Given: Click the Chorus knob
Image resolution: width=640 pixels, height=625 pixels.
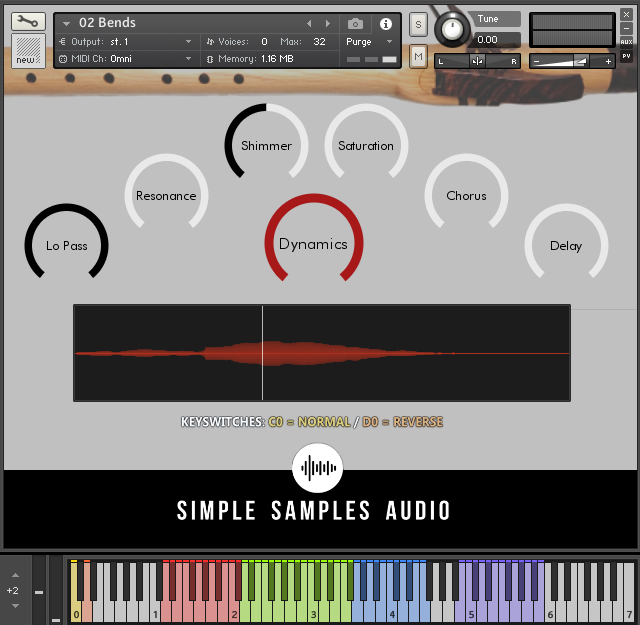Looking at the screenshot, I should coord(466,192).
